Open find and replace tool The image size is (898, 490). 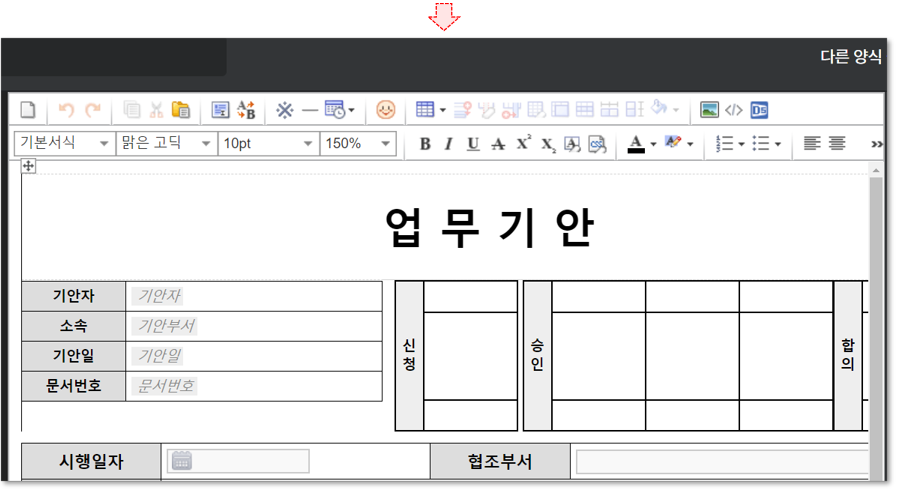(x=247, y=110)
